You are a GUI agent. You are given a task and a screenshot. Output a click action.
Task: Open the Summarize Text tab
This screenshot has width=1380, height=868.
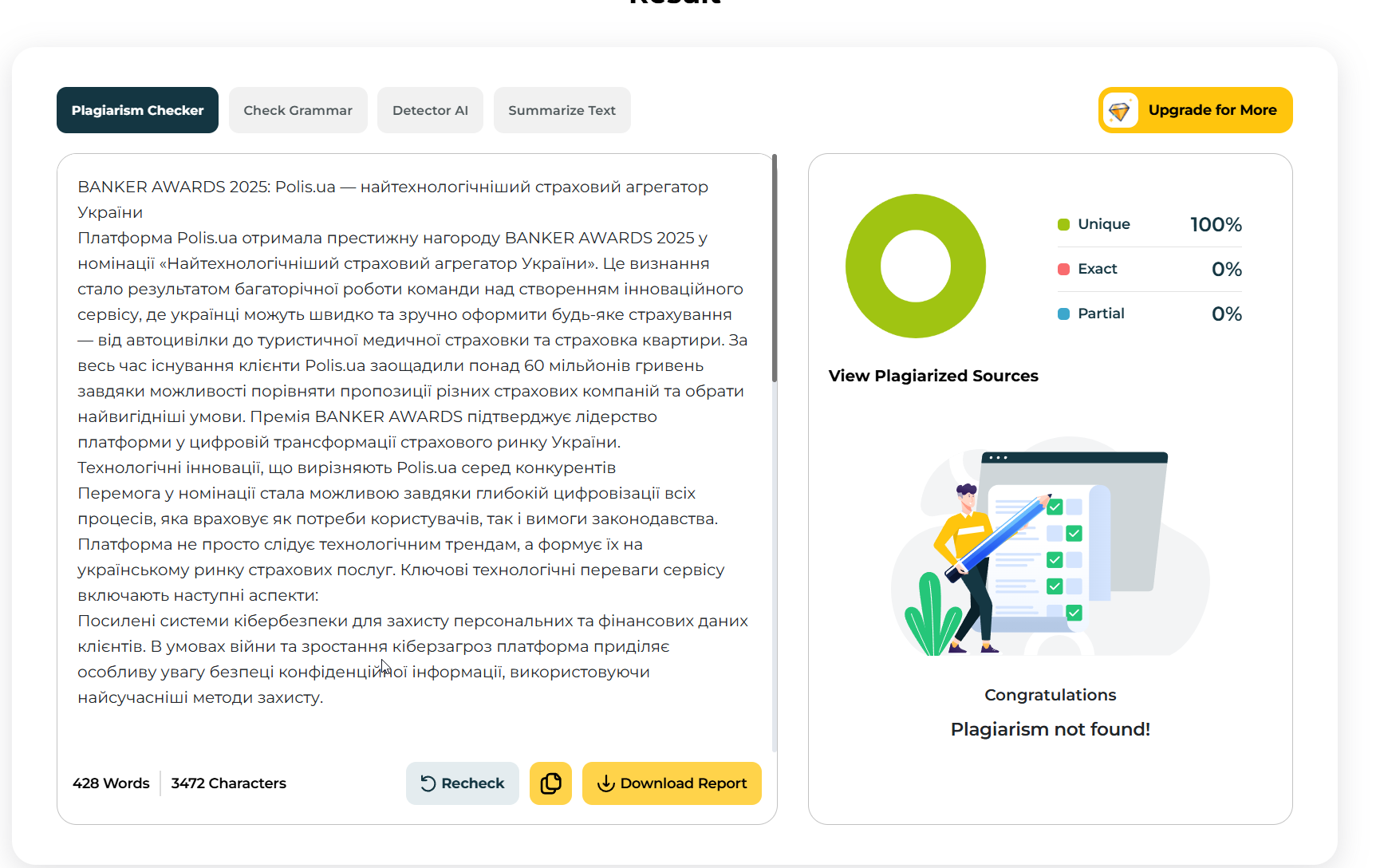pyautogui.click(x=562, y=110)
